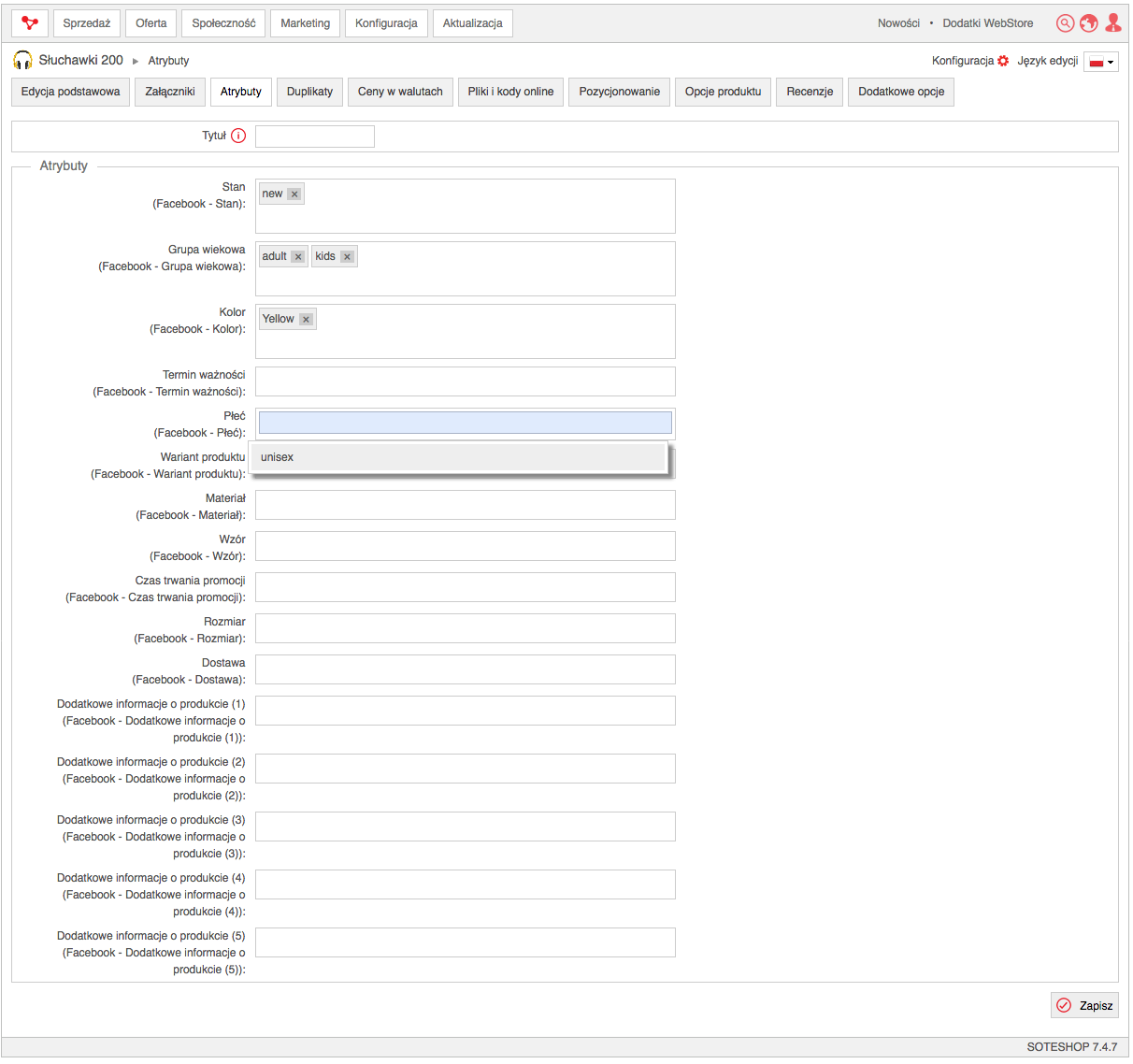
Task: Click the Czas trwania promocji field
Action: (466, 587)
